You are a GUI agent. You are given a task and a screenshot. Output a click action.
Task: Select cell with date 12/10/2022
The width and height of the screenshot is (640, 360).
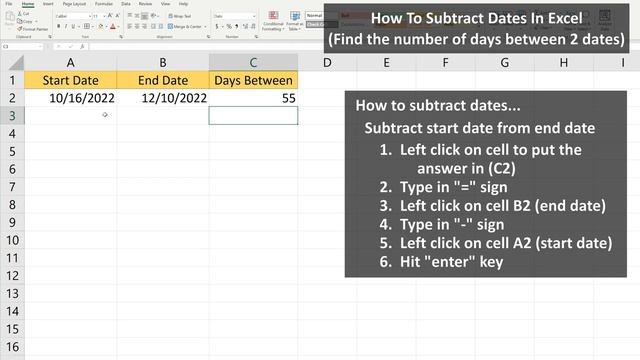click(163, 98)
